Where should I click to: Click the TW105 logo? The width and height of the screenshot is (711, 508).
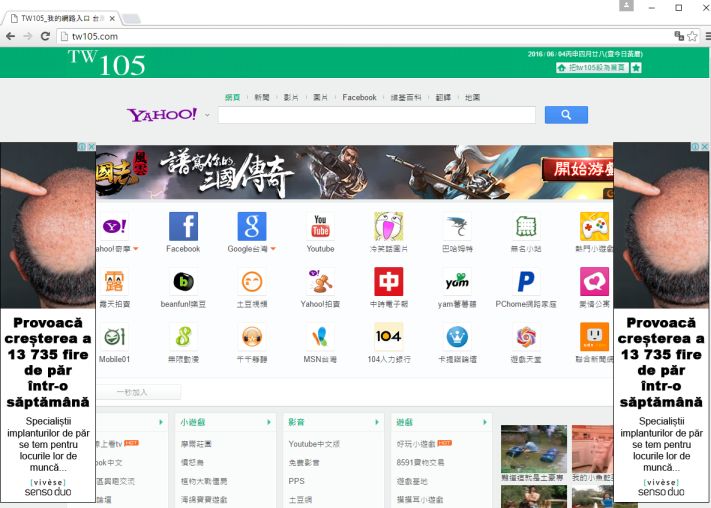point(107,63)
